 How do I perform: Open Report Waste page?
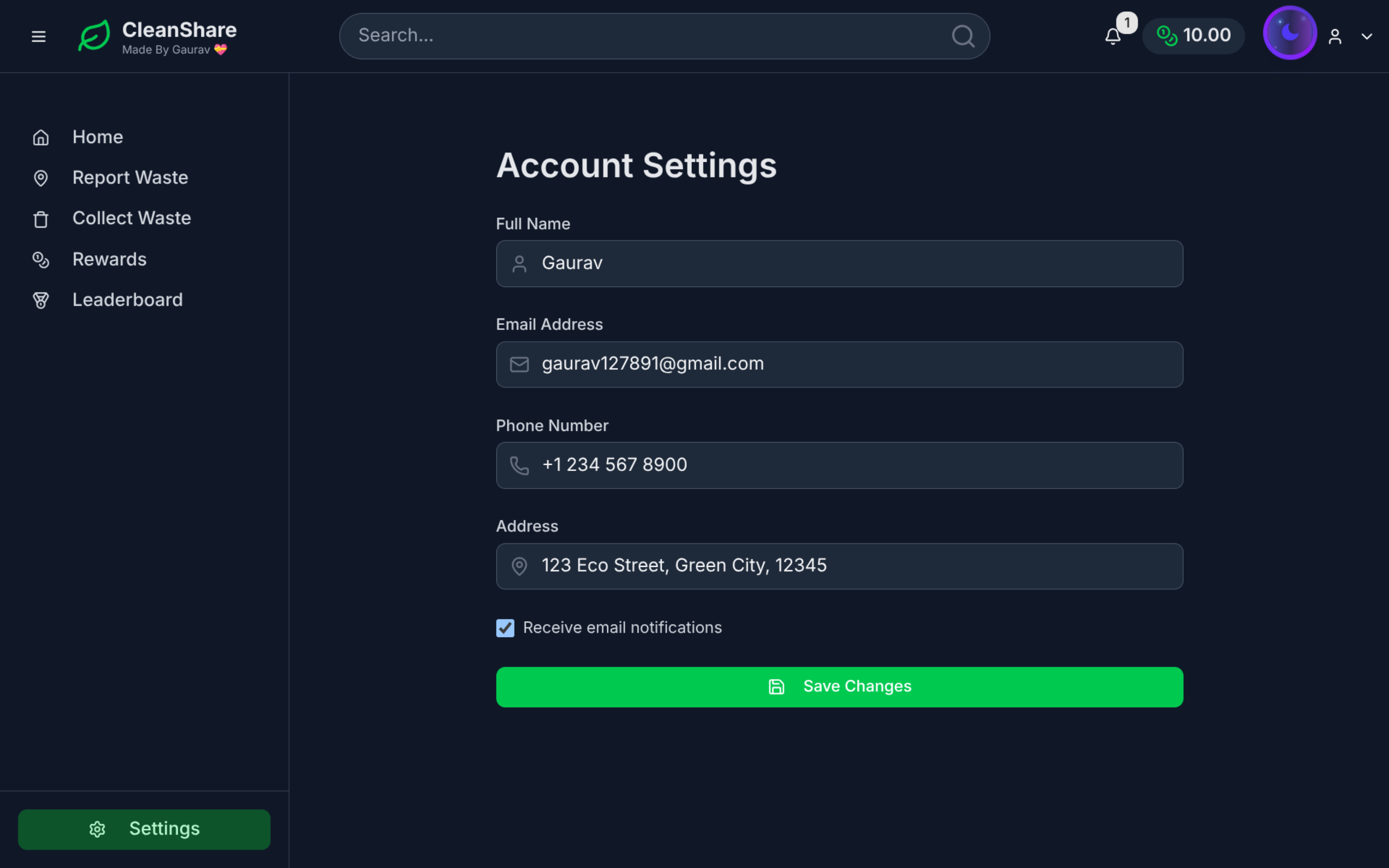[130, 178]
